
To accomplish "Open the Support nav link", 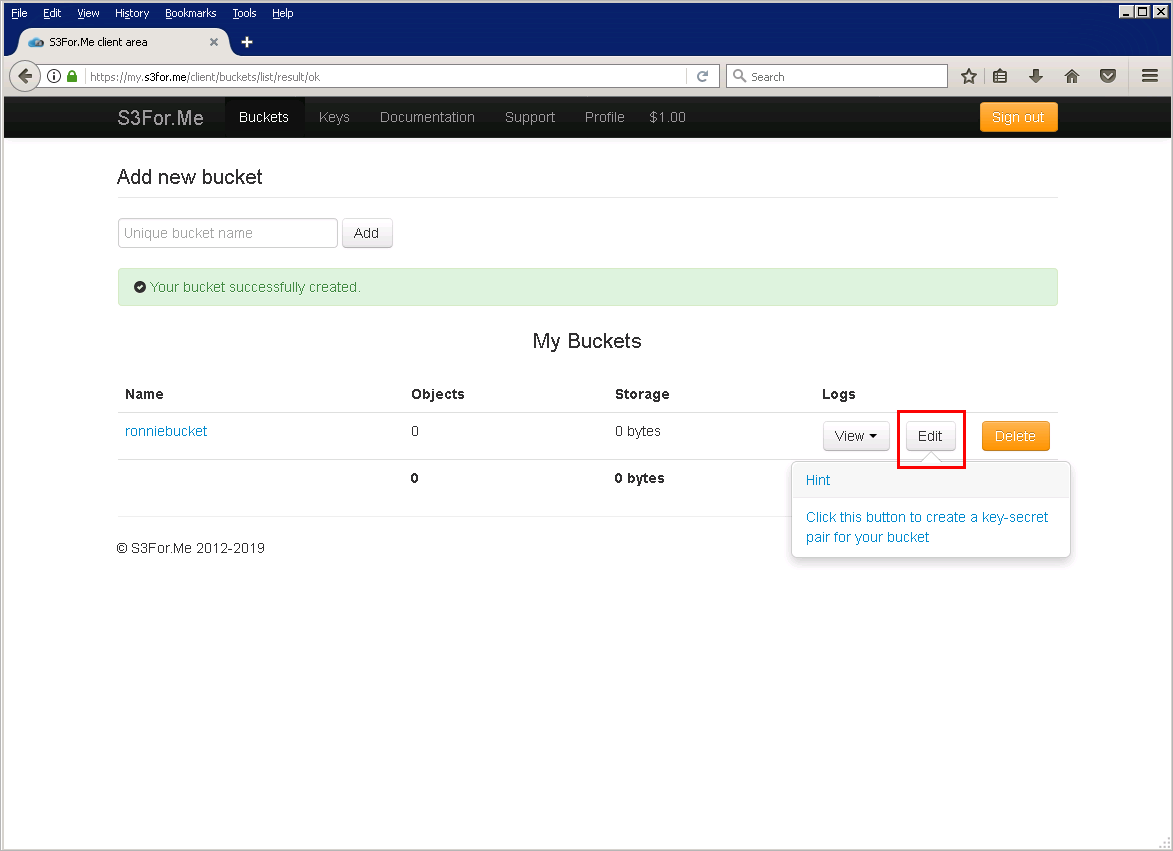I will (x=530, y=117).
